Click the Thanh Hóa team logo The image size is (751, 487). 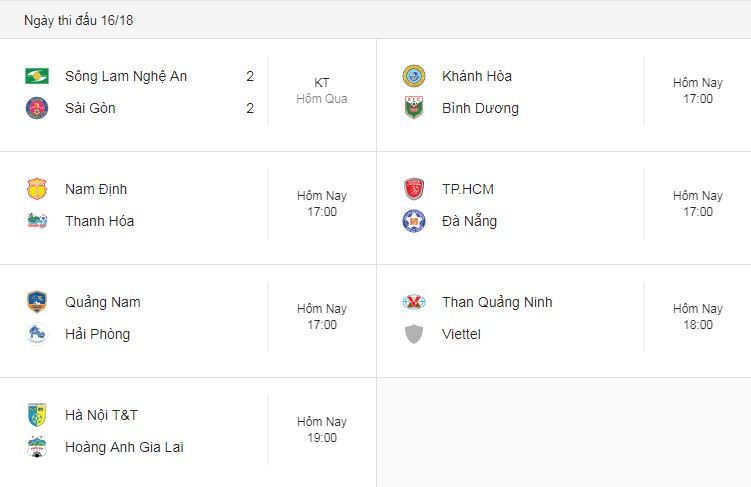click(37, 221)
